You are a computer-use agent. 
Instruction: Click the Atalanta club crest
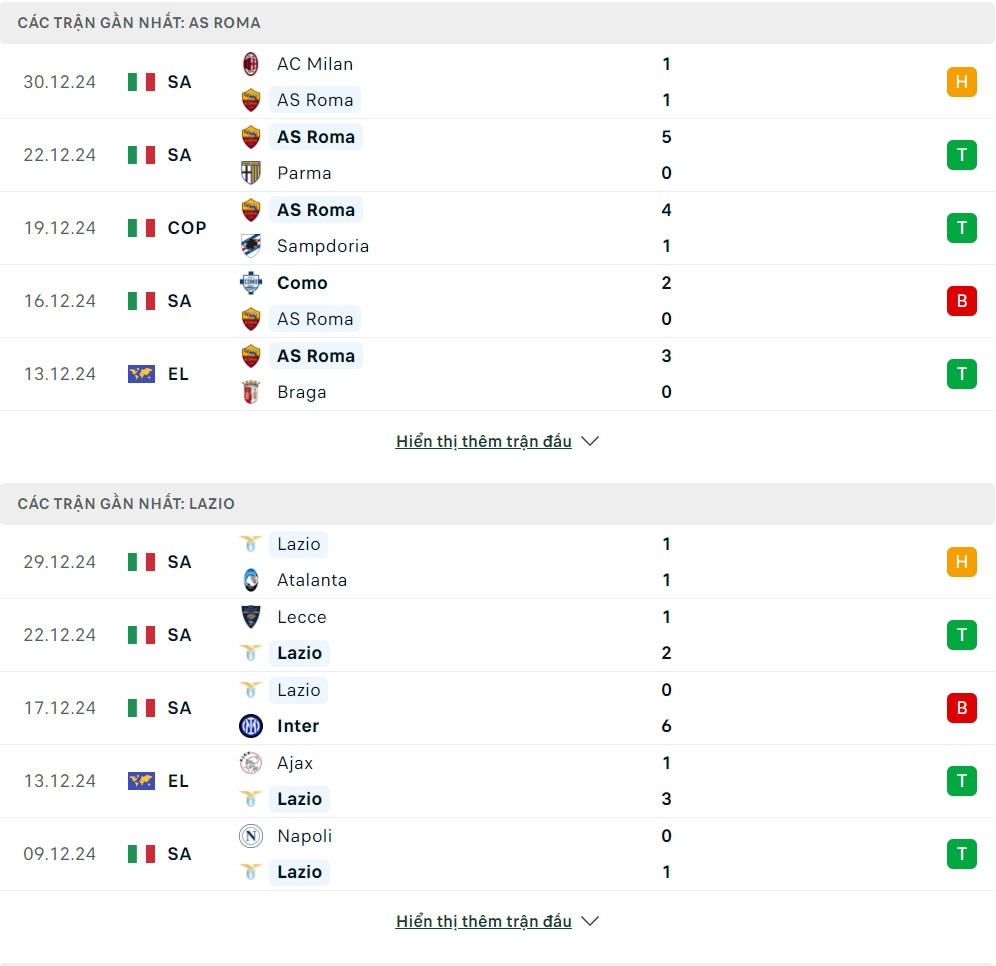(251, 580)
